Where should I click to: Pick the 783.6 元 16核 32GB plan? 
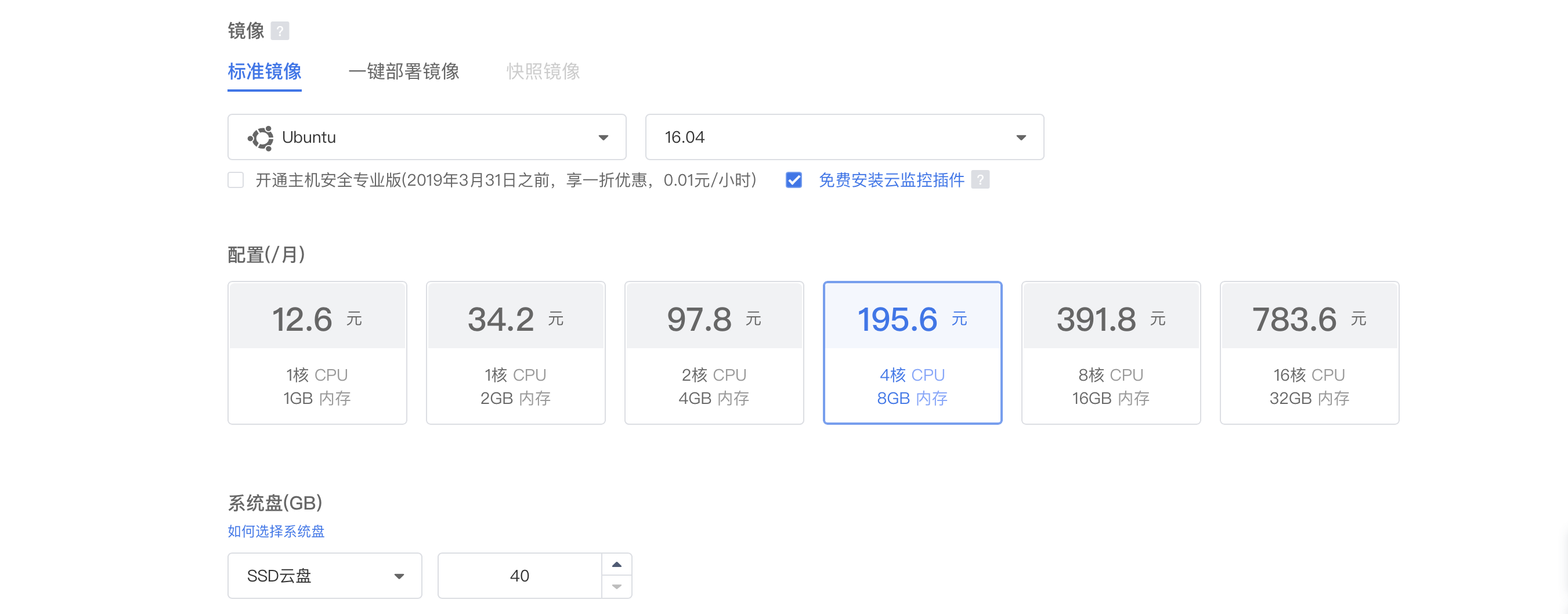point(1309,352)
